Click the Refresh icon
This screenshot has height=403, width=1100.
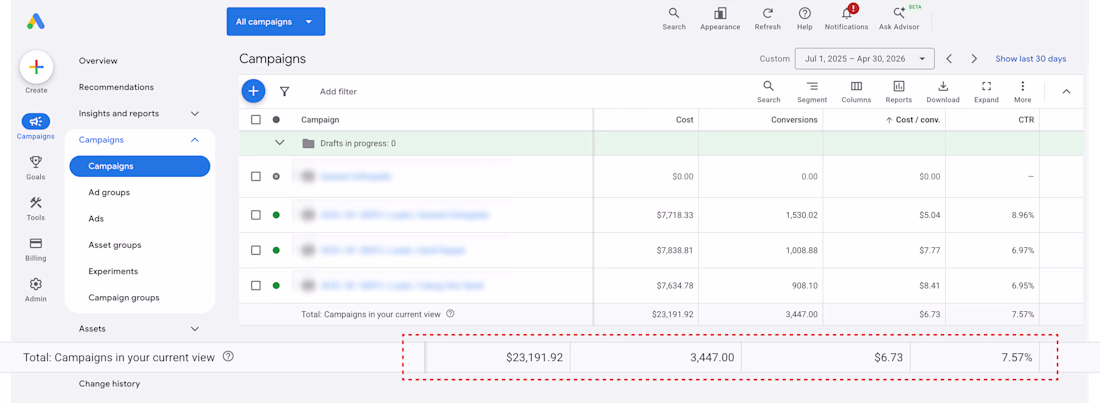[x=767, y=13]
